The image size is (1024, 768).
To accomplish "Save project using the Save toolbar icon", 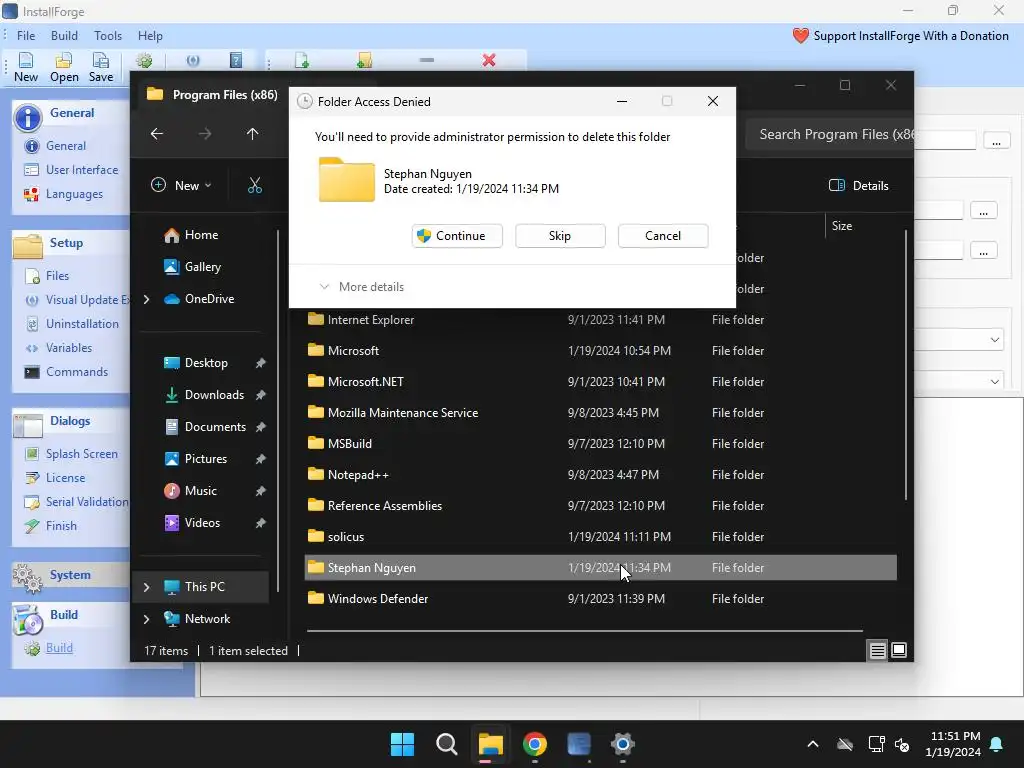I will [101, 67].
